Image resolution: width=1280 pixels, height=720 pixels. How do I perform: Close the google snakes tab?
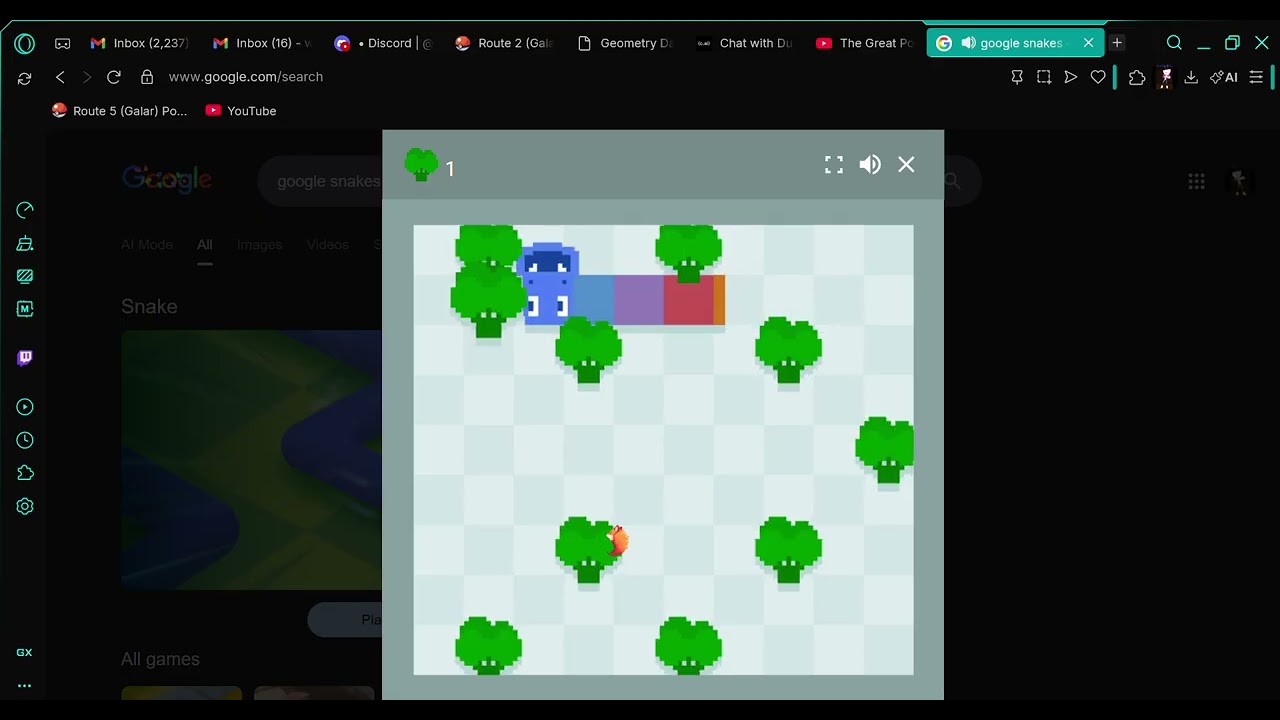coord(1088,43)
